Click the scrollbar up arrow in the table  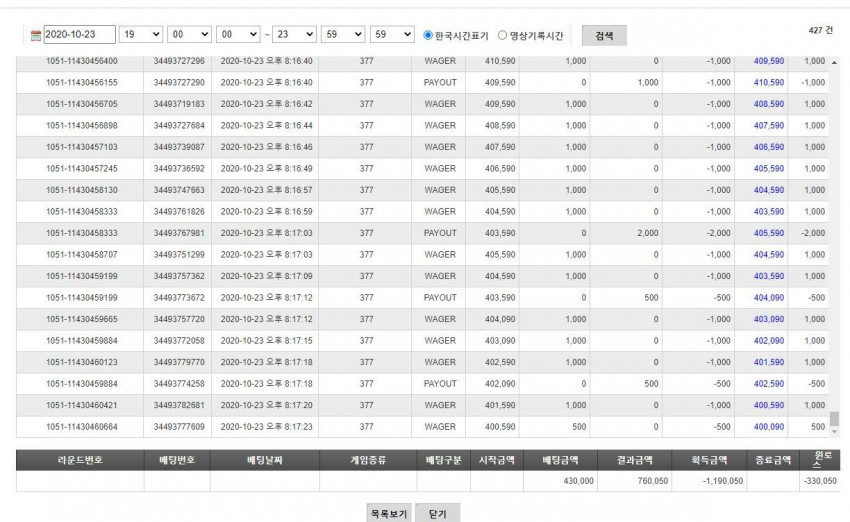click(x=834, y=63)
